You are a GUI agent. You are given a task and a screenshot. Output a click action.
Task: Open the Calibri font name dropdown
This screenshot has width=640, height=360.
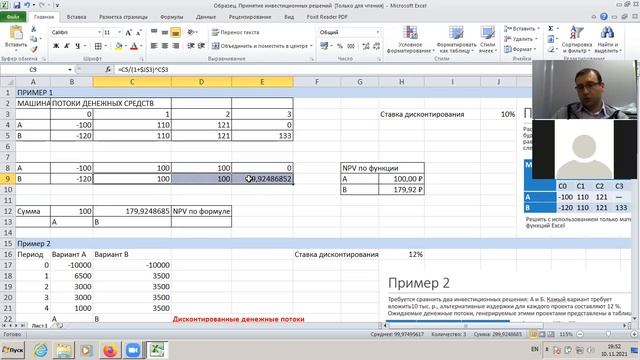click(x=99, y=32)
